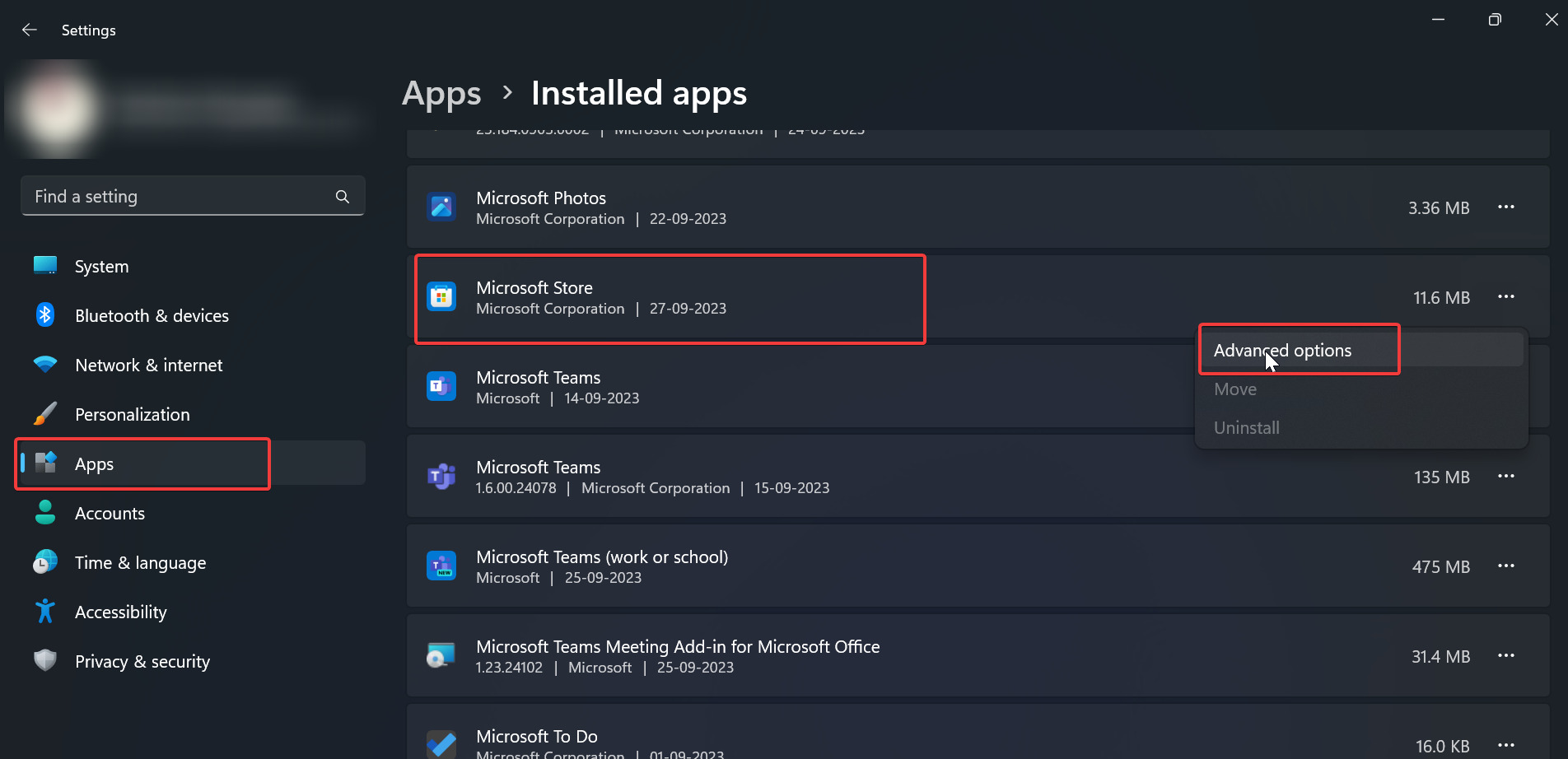Click the search magnifier icon

(343, 197)
